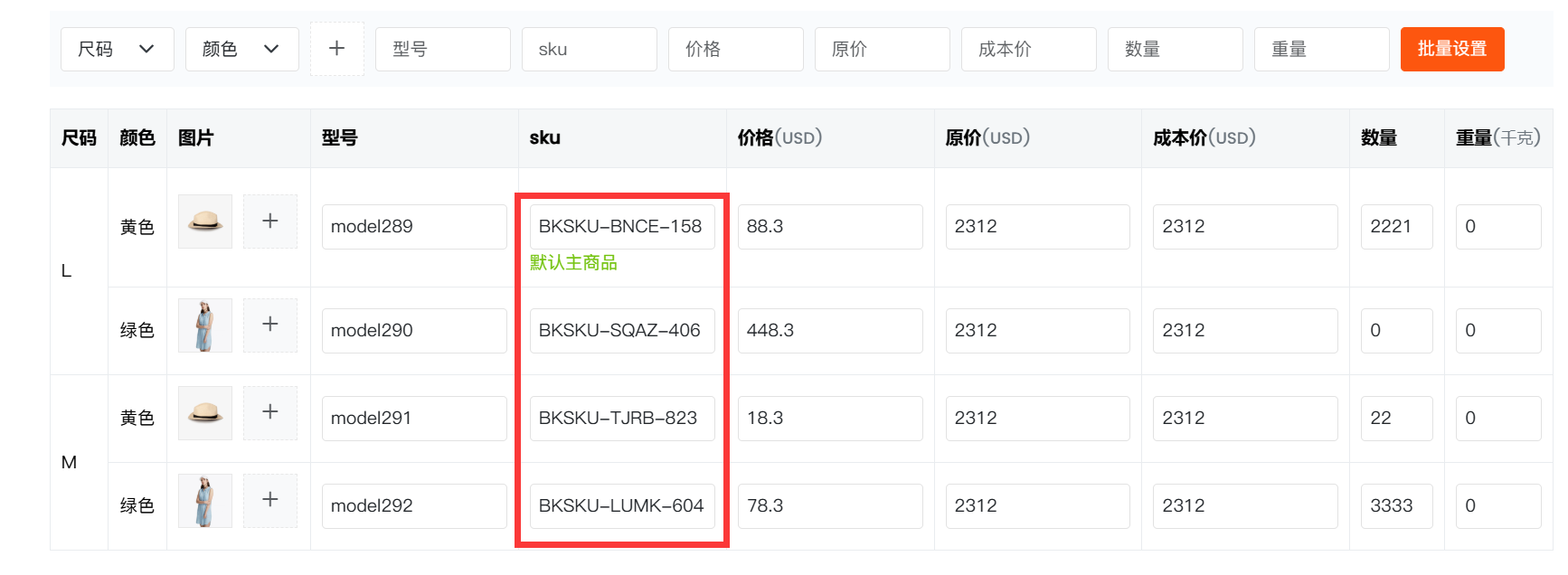This screenshot has width=1568, height=575.
Task: Select the BKSKU-BNCE-158 sku field
Action: [622, 227]
